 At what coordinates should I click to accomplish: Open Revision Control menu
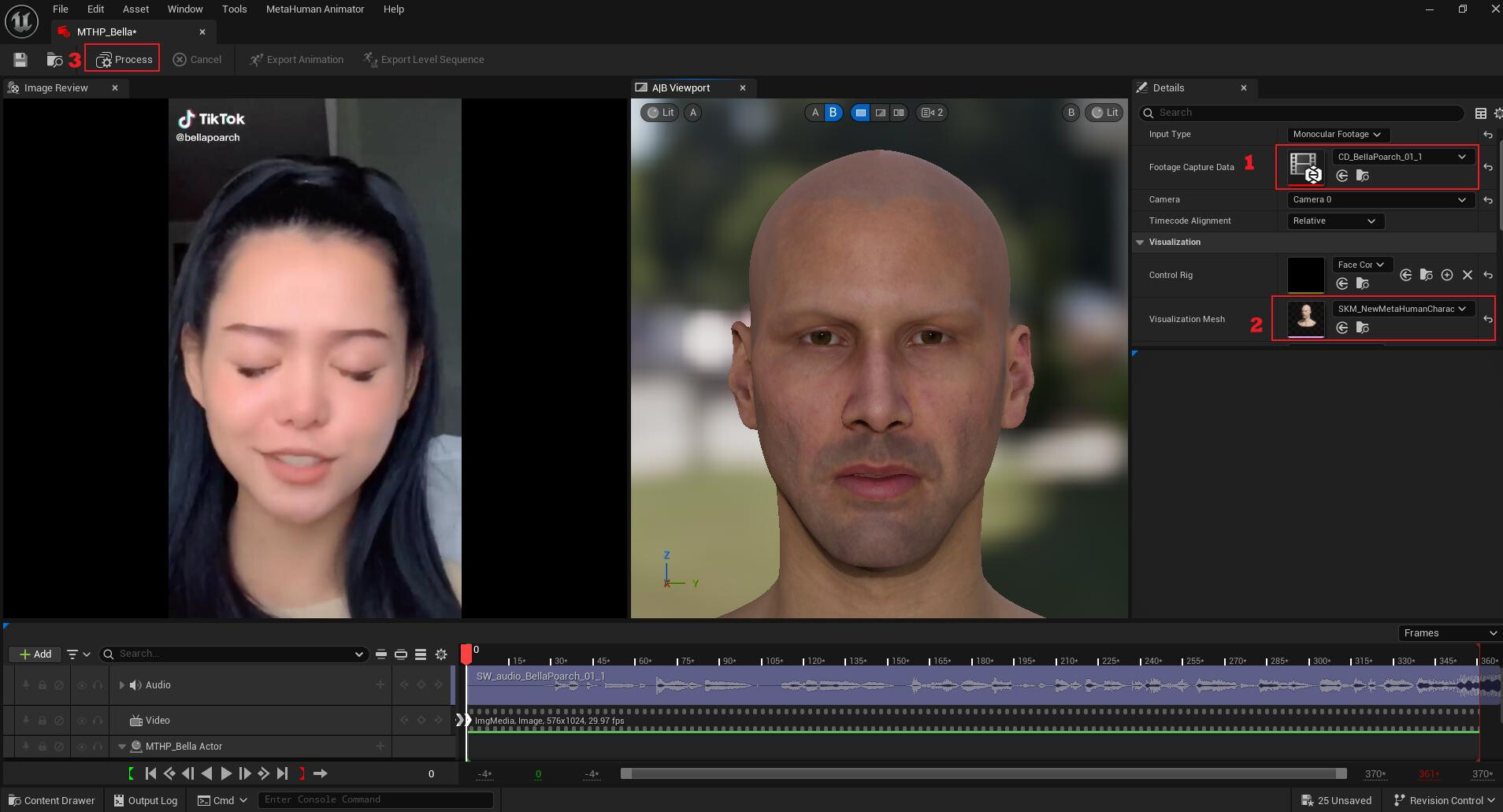tap(1445, 801)
